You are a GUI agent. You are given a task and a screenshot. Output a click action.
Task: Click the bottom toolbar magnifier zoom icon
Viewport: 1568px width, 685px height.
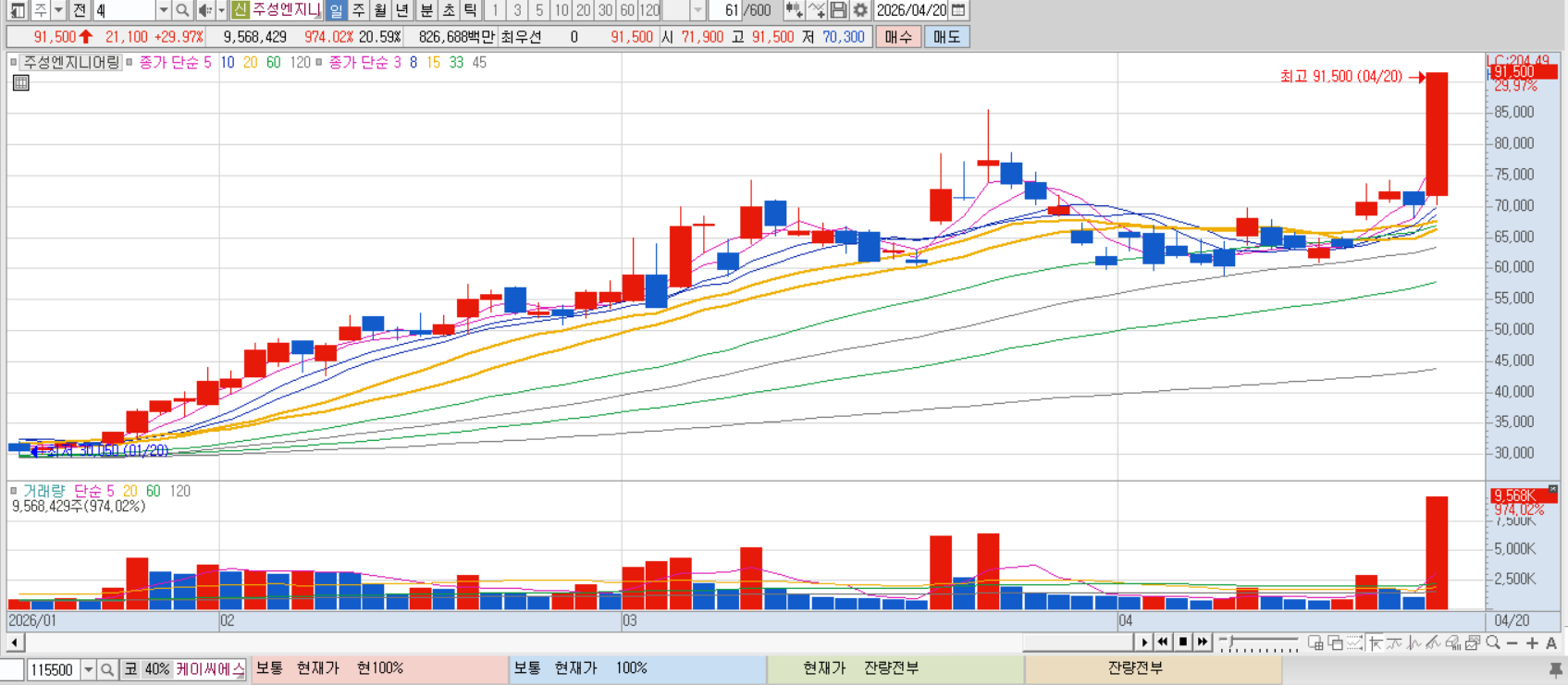(1492, 642)
